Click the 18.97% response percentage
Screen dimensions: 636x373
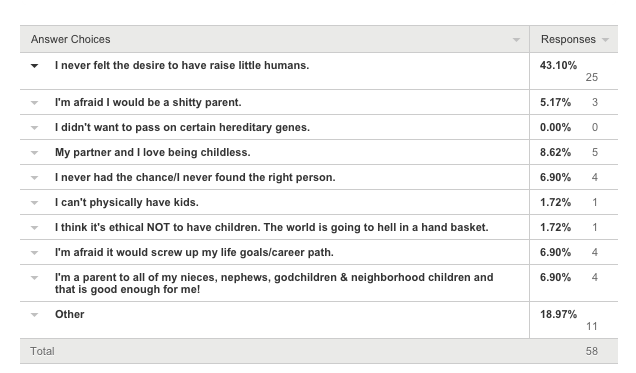[x=558, y=314]
